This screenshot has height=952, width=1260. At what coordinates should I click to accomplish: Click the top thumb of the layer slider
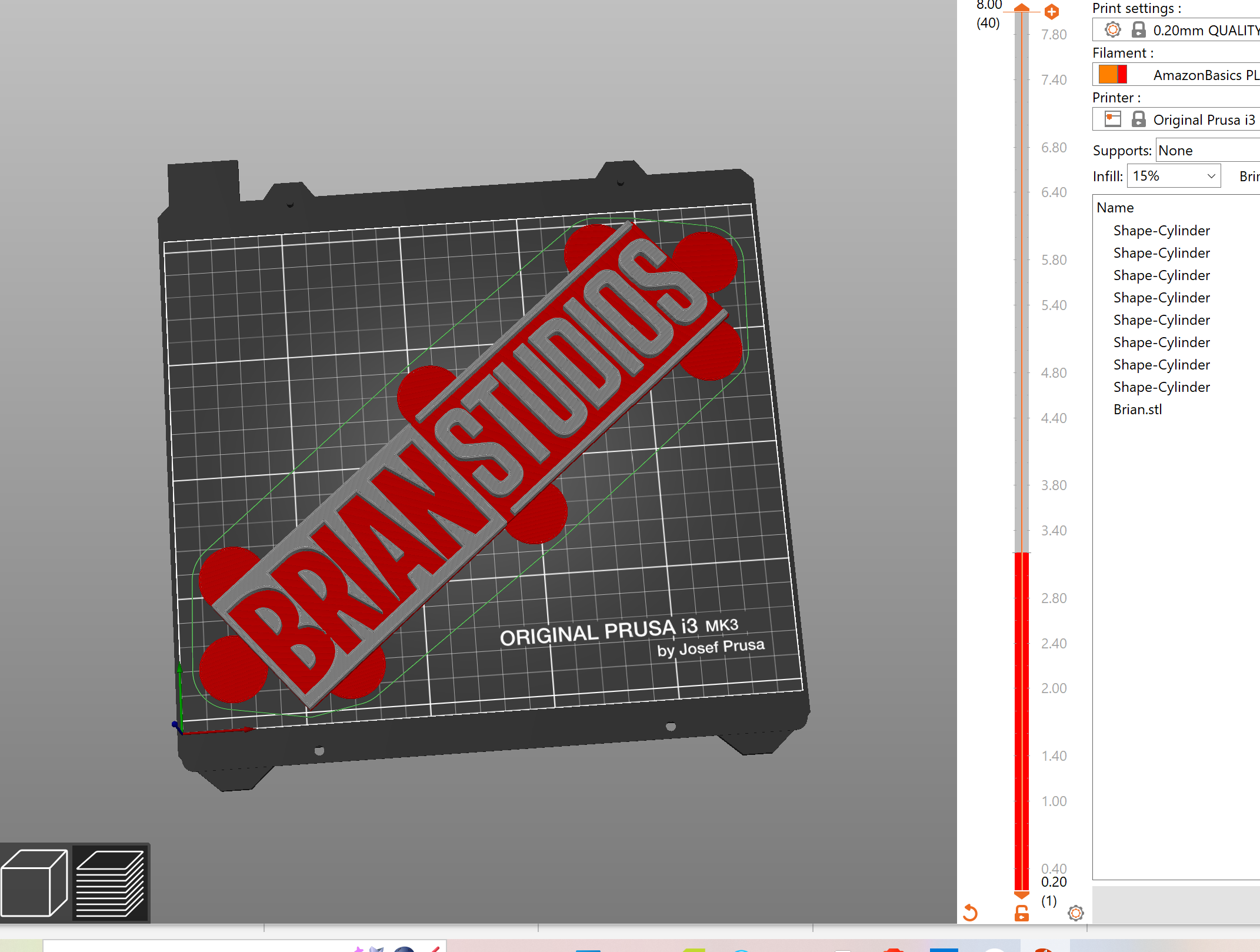[x=1022, y=8]
